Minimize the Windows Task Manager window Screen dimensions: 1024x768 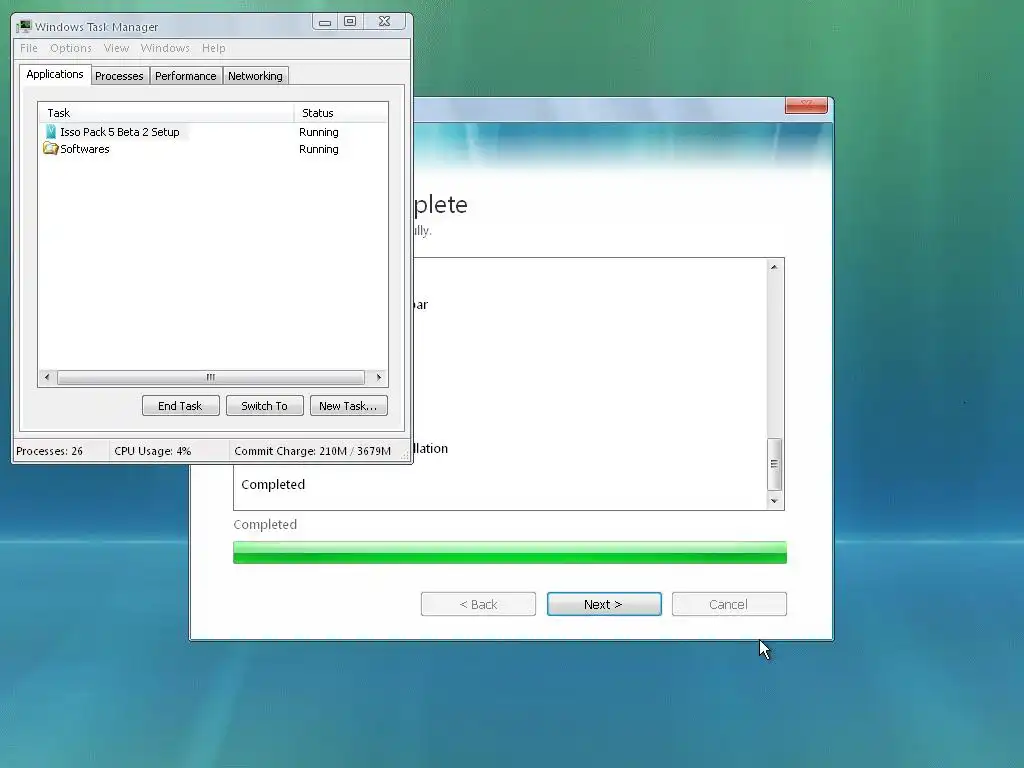tap(325, 22)
